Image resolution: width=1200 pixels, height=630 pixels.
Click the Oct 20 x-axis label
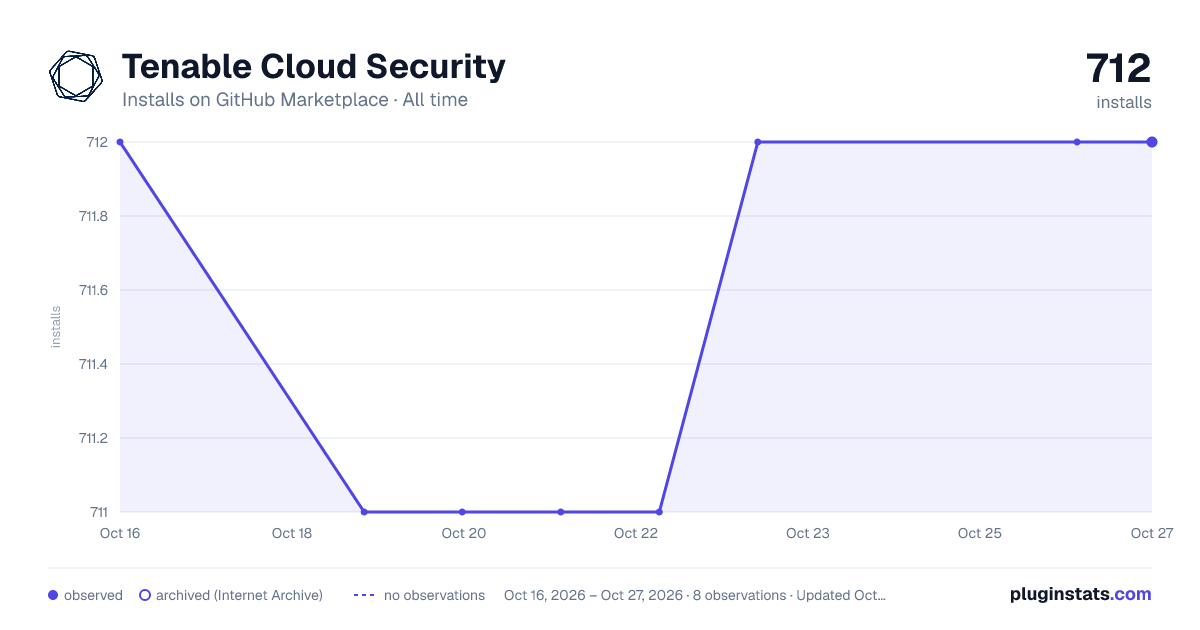point(464,533)
